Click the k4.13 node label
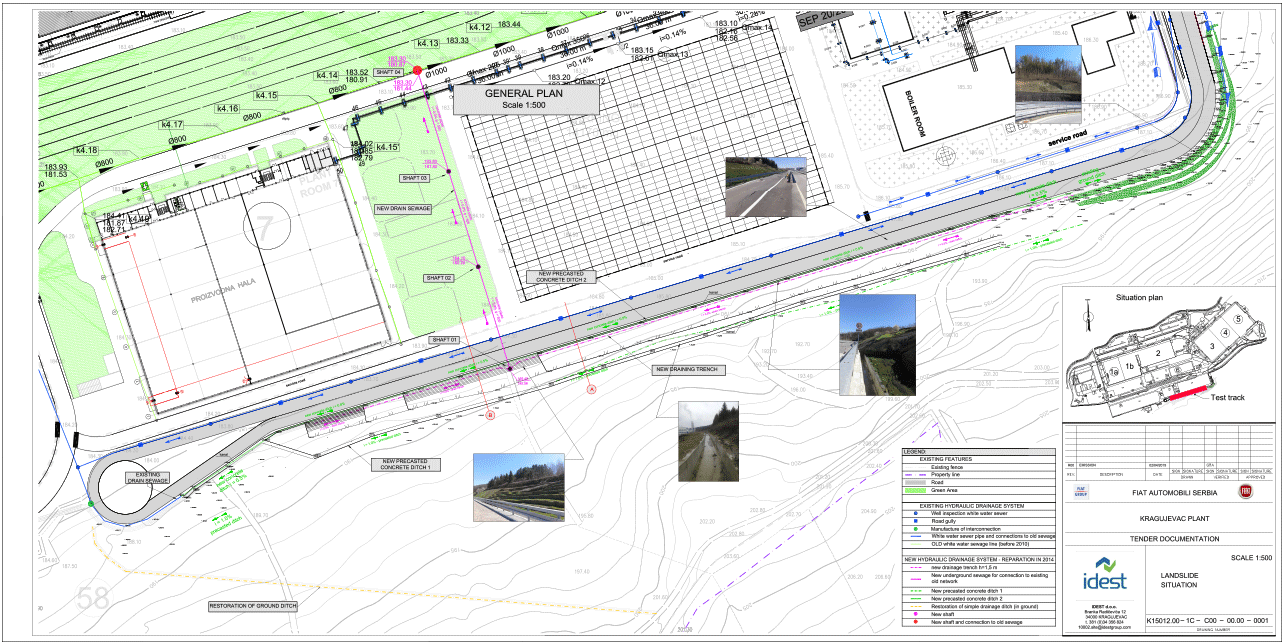The image size is (1282, 643). 428,44
